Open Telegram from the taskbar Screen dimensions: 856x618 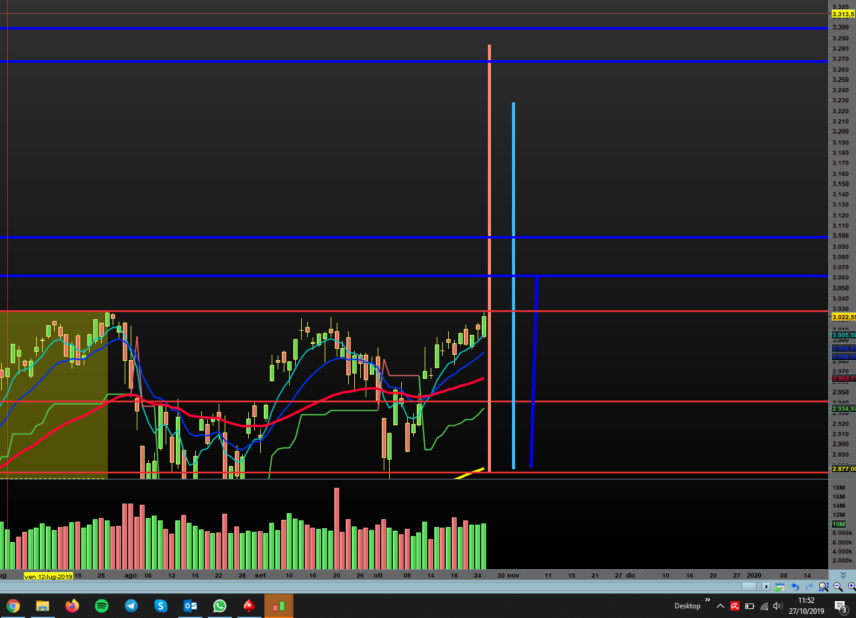131,606
